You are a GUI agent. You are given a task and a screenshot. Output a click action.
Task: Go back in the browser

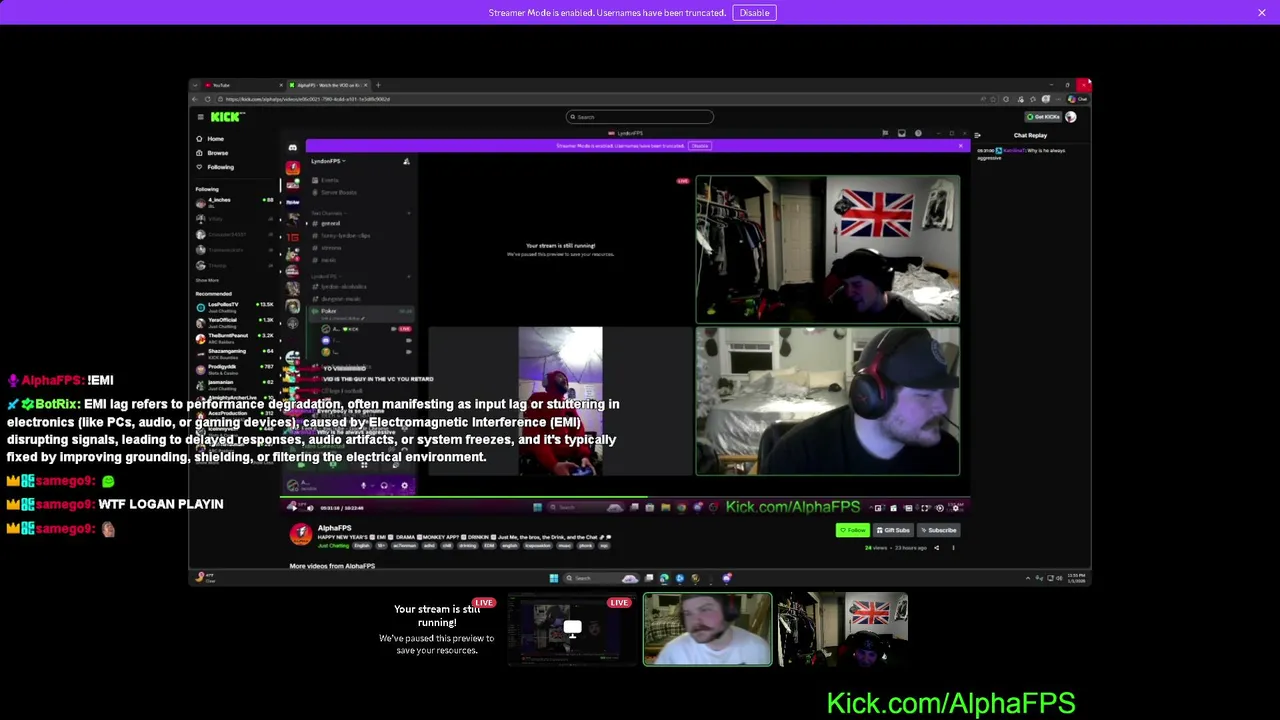click(x=196, y=99)
